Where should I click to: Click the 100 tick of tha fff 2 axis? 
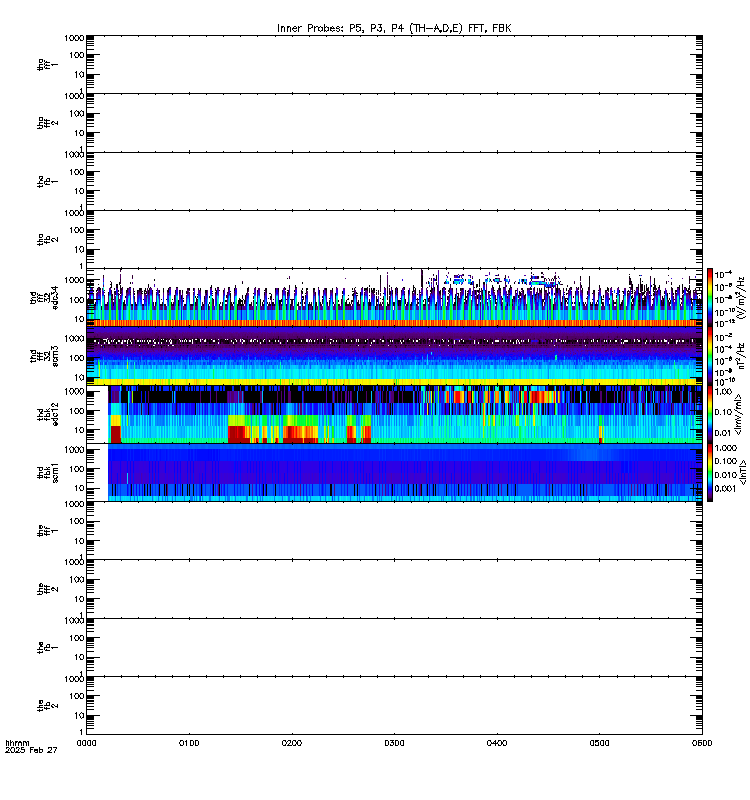(77, 114)
